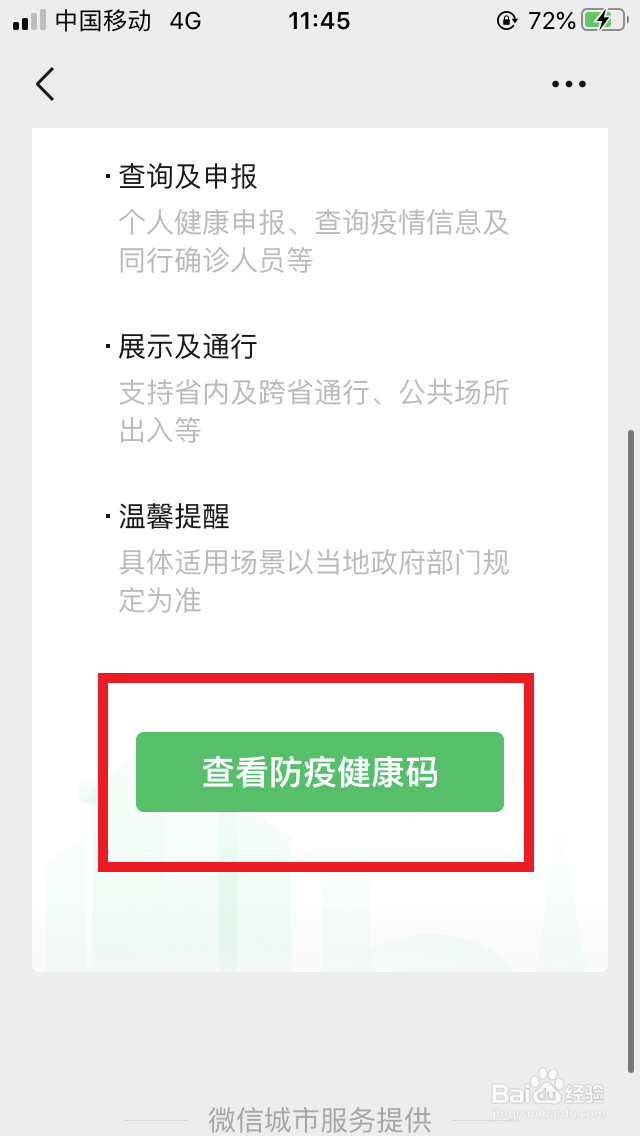
Task: Tap the battery icon in status bar
Action: (x=604, y=21)
